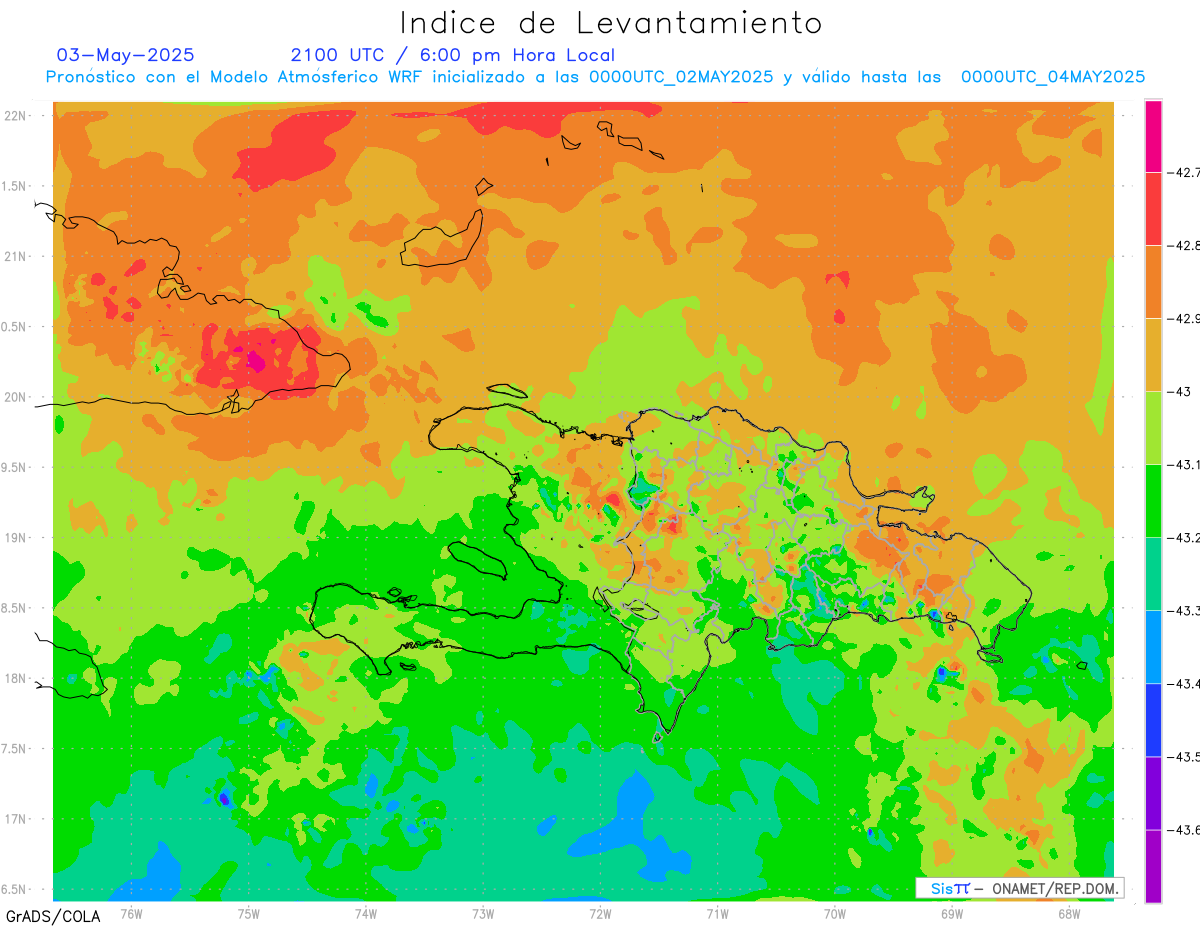Click the '74W' longitude axis label

366,913
